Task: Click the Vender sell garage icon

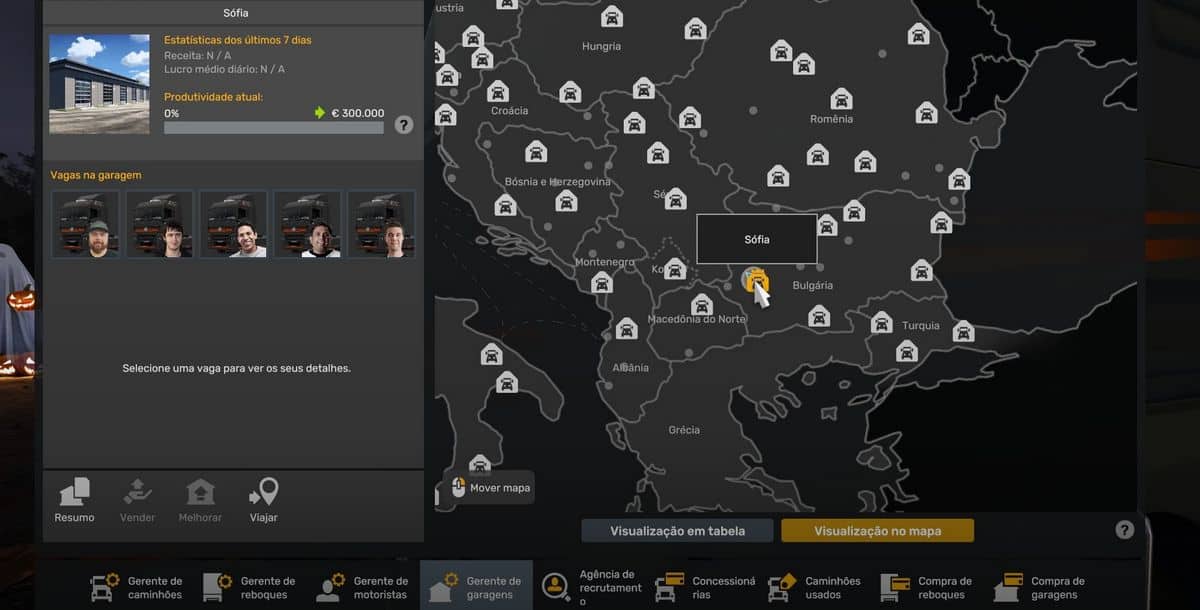Action: [137, 499]
